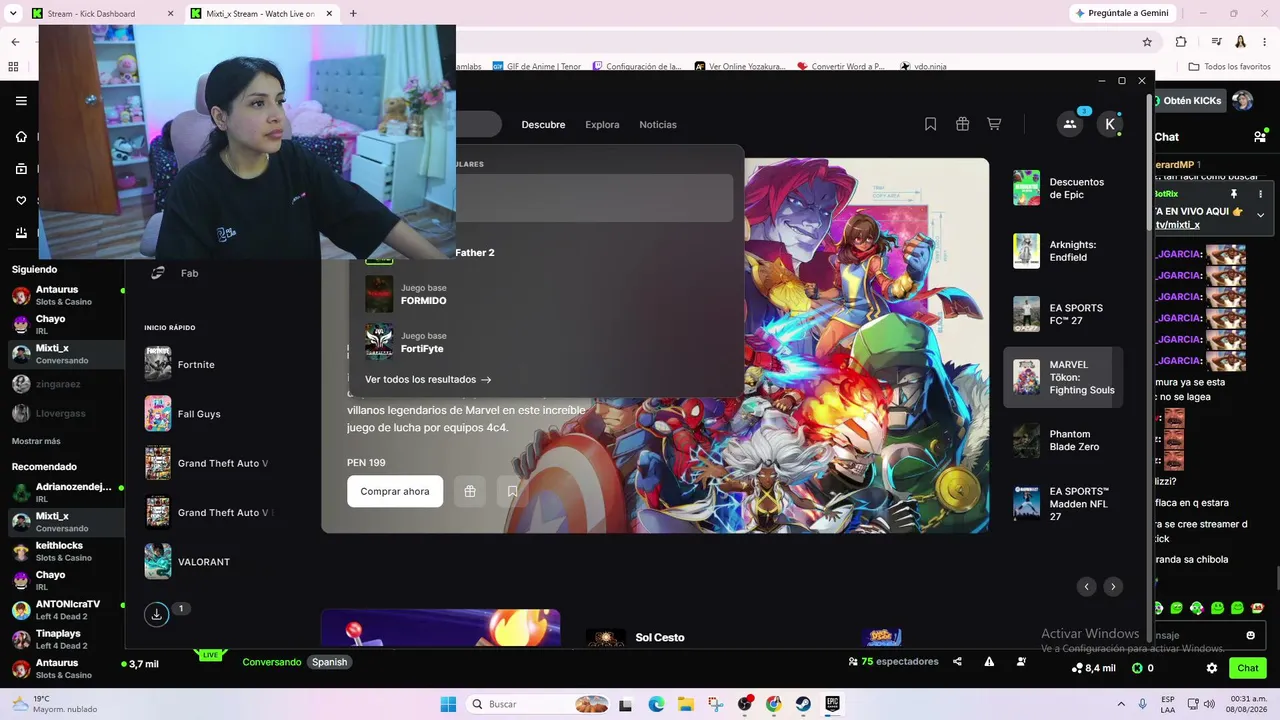1280x720 pixels.
Task: Select the Mixti_x Stream browser tab
Action: 260,14
